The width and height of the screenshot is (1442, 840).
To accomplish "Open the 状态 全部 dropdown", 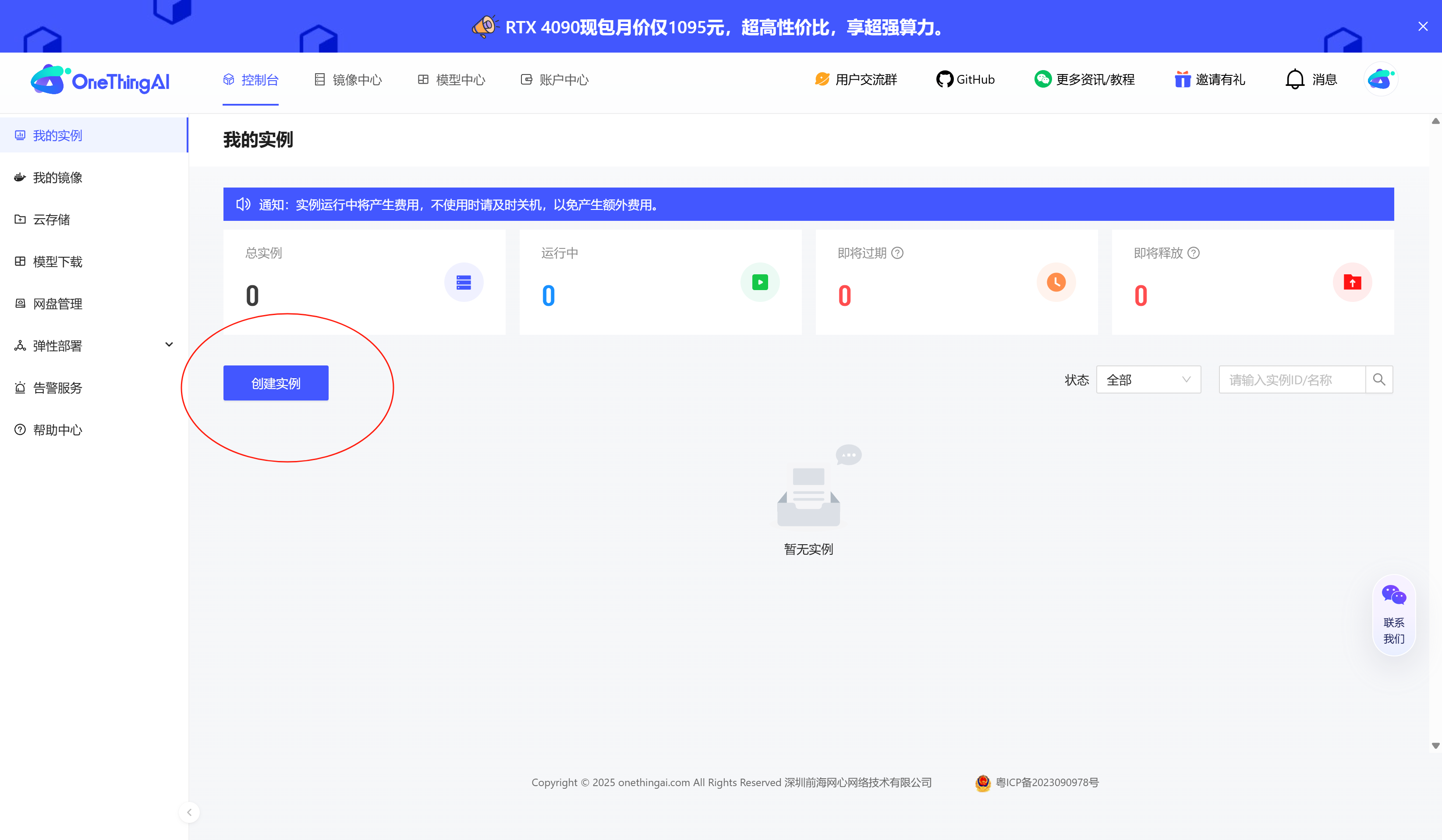I will 1148,379.
